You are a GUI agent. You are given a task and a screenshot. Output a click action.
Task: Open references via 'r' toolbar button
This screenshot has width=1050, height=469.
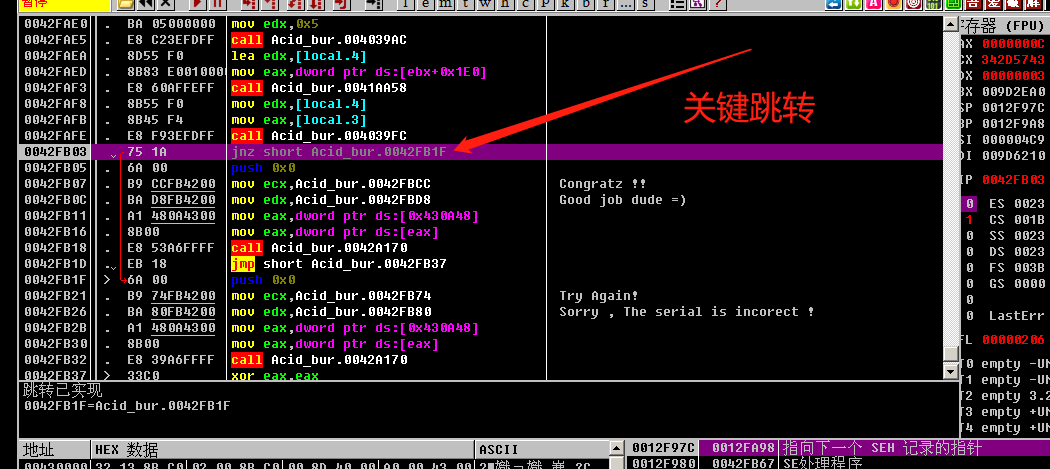(x=606, y=3)
